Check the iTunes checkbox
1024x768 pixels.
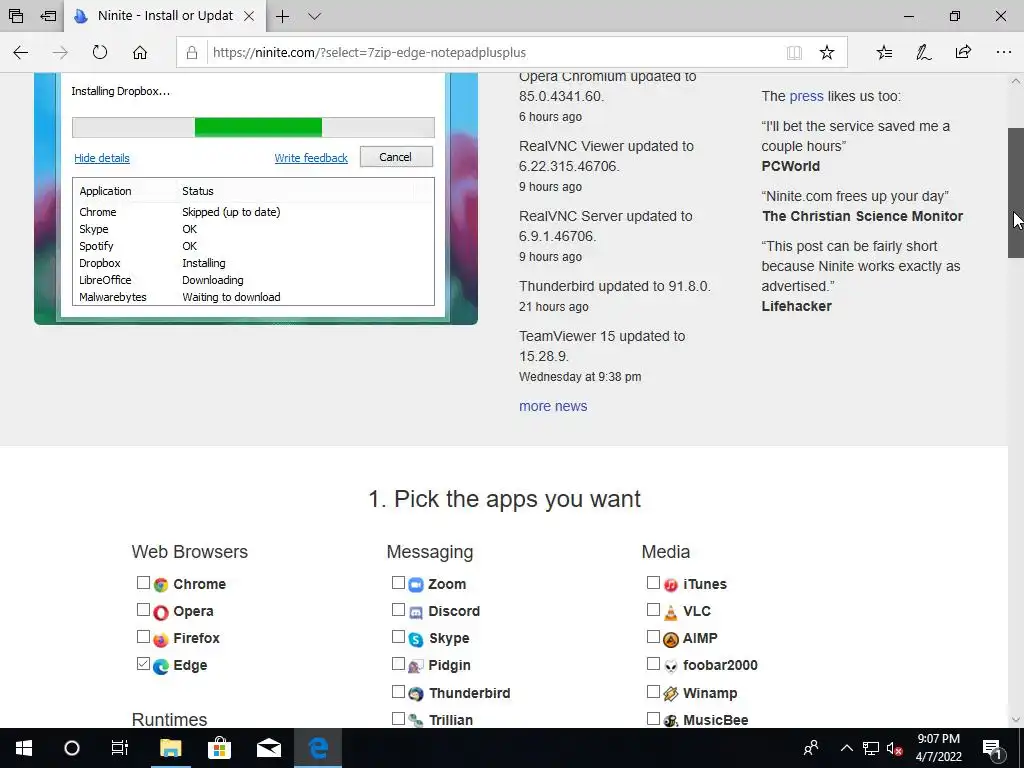653,583
